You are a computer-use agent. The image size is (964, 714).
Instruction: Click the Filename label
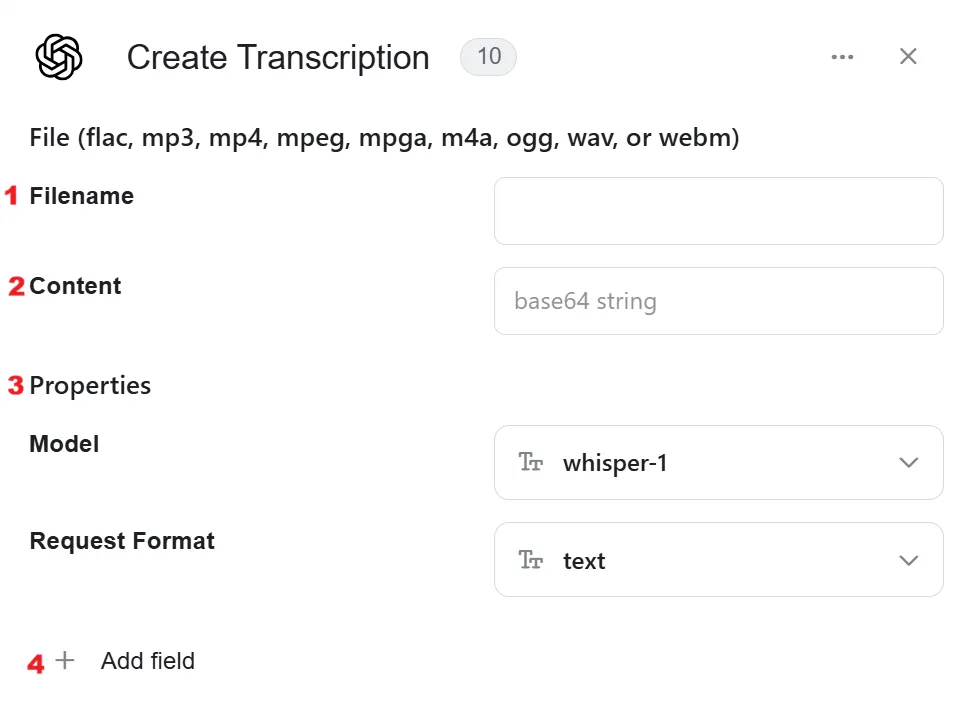[82, 196]
